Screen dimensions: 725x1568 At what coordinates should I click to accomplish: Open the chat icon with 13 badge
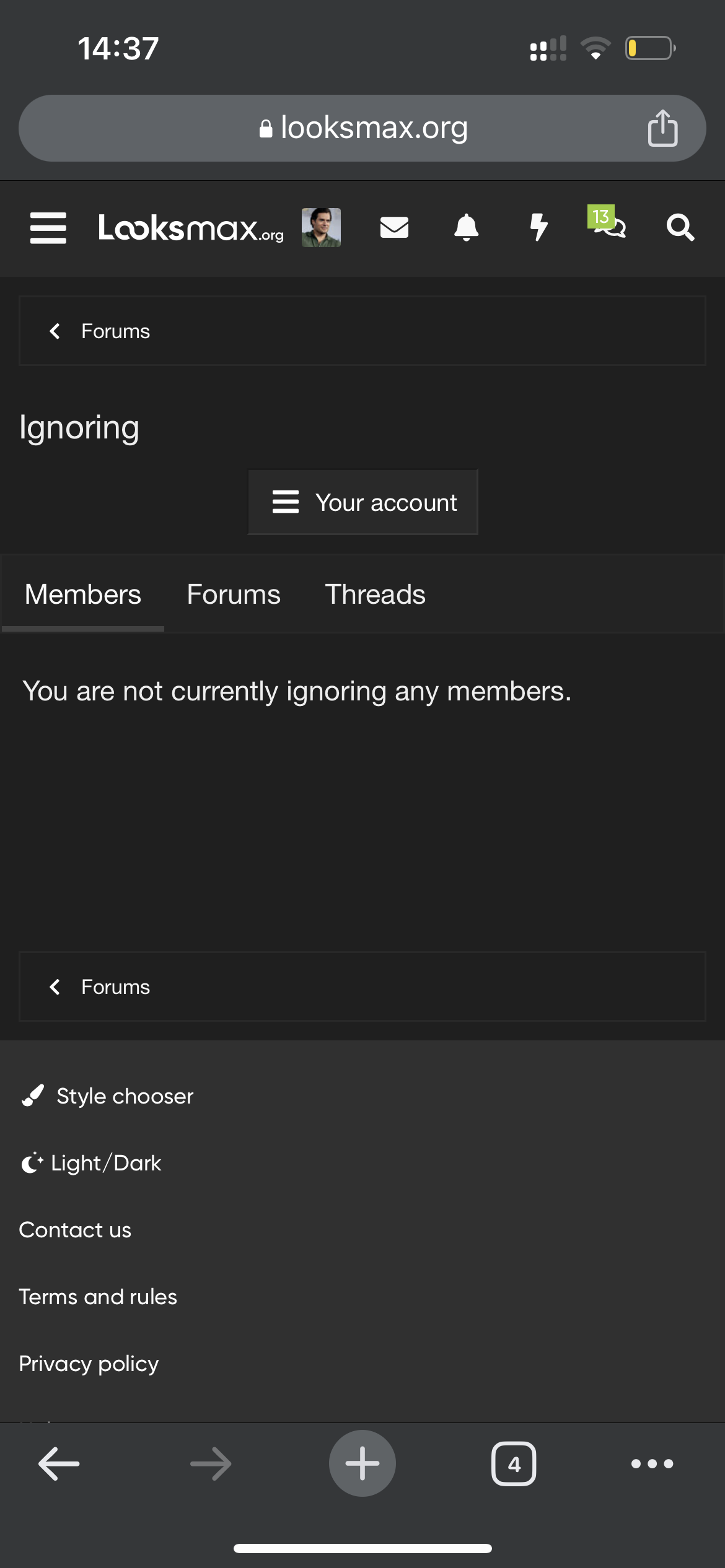point(607,222)
